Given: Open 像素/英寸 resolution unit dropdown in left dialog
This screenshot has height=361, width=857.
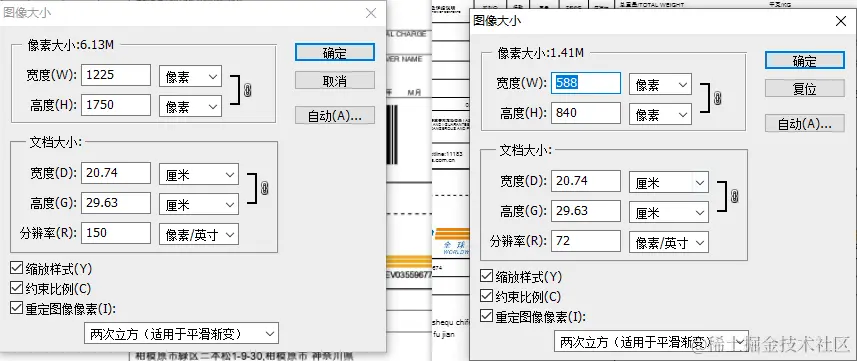Looking at the screenshot, I should (199, 234).
